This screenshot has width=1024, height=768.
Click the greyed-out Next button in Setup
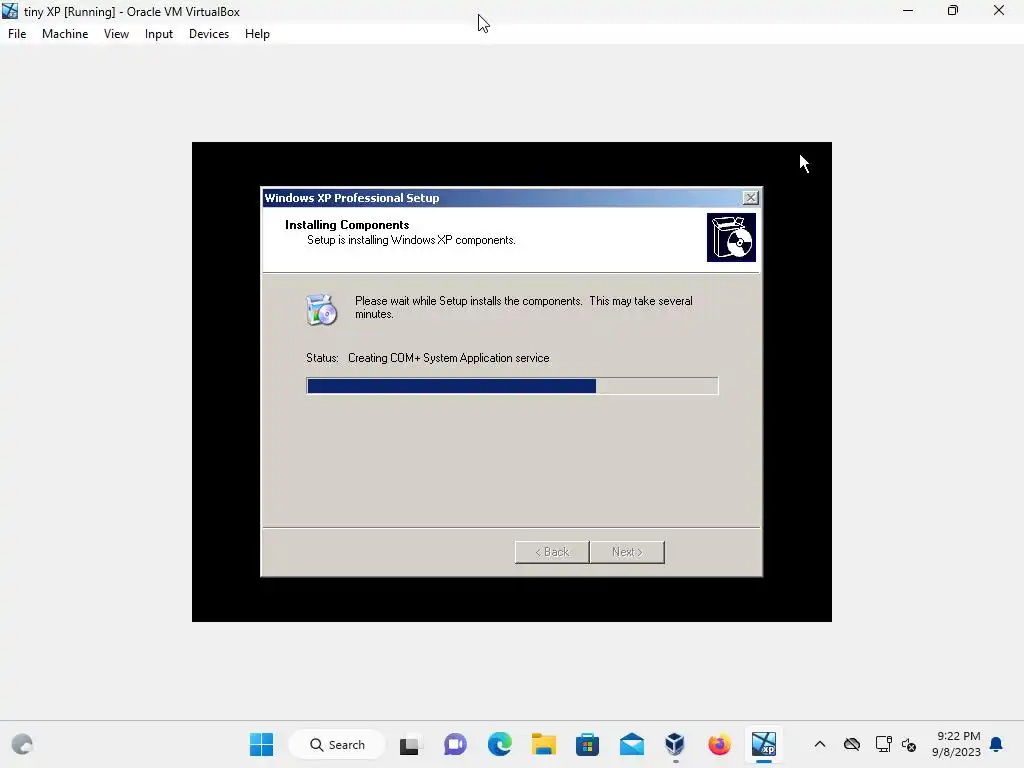(x=627, y=552)
